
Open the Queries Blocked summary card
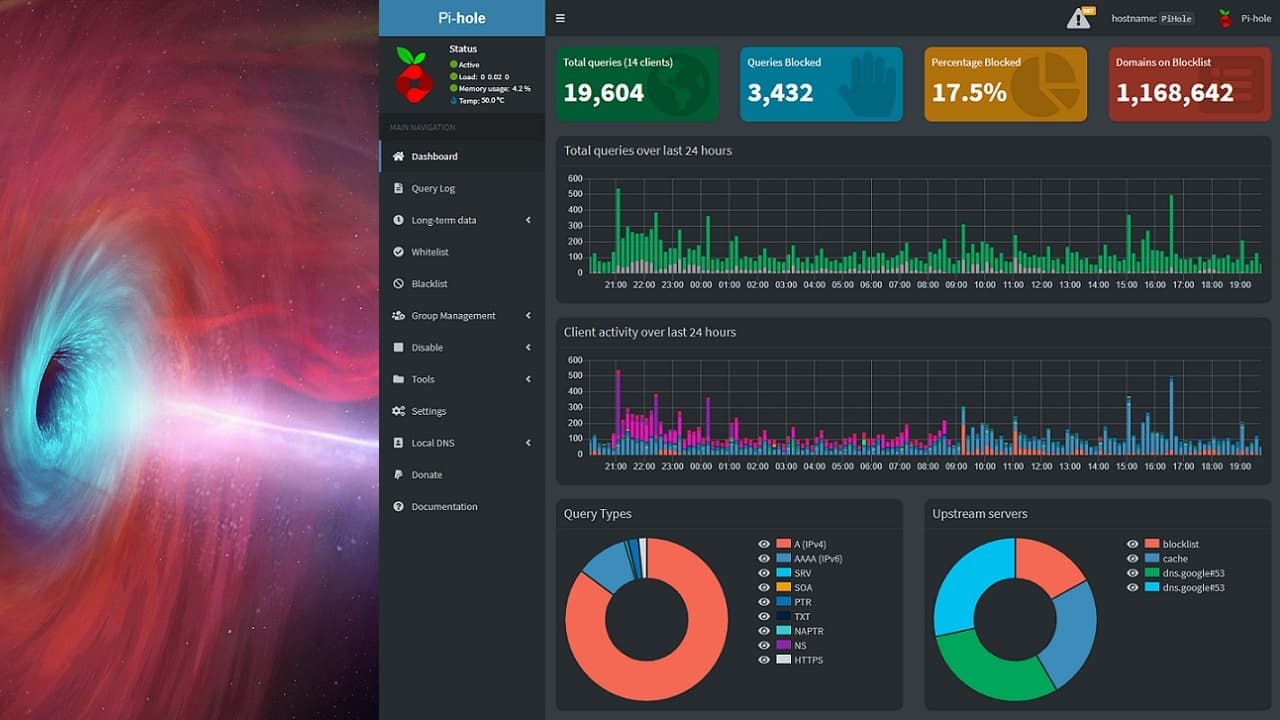821,84
